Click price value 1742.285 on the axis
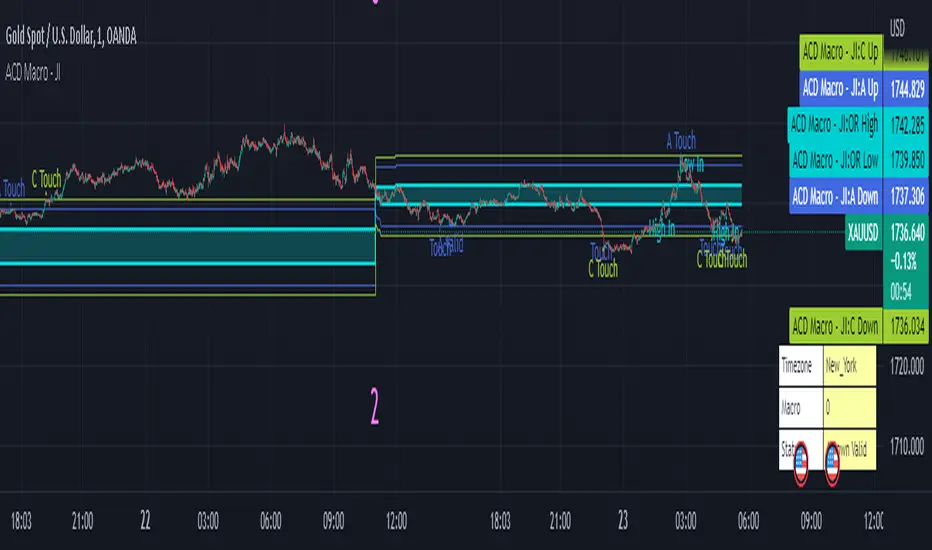 907,125
